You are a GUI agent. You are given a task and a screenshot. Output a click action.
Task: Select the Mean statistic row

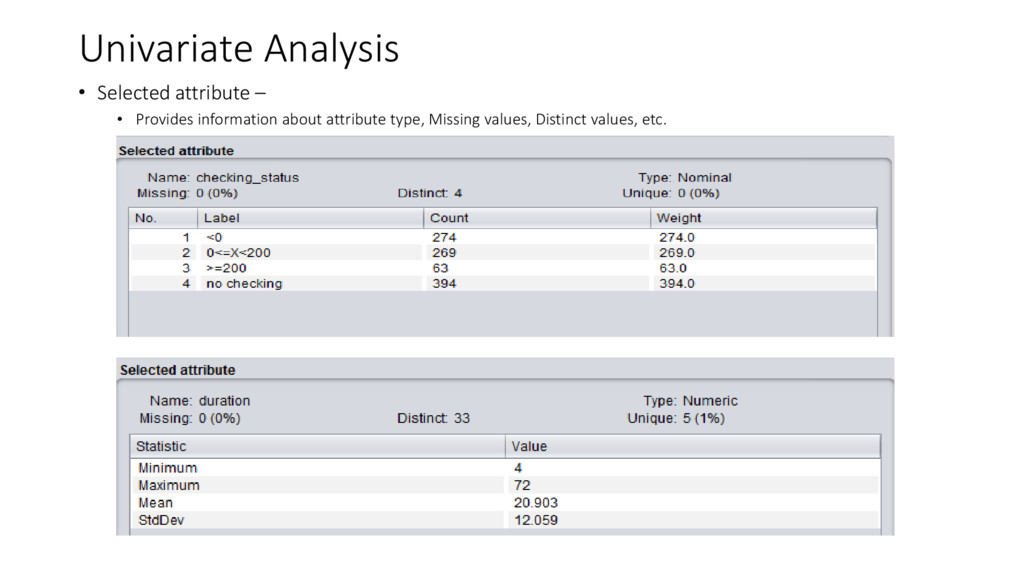(x=505, y=503)
